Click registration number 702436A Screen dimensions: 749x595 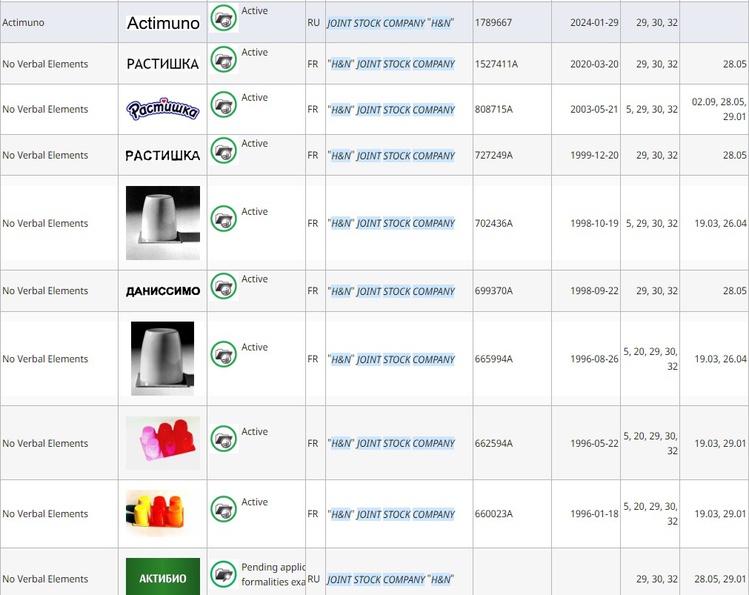(494, 223)
